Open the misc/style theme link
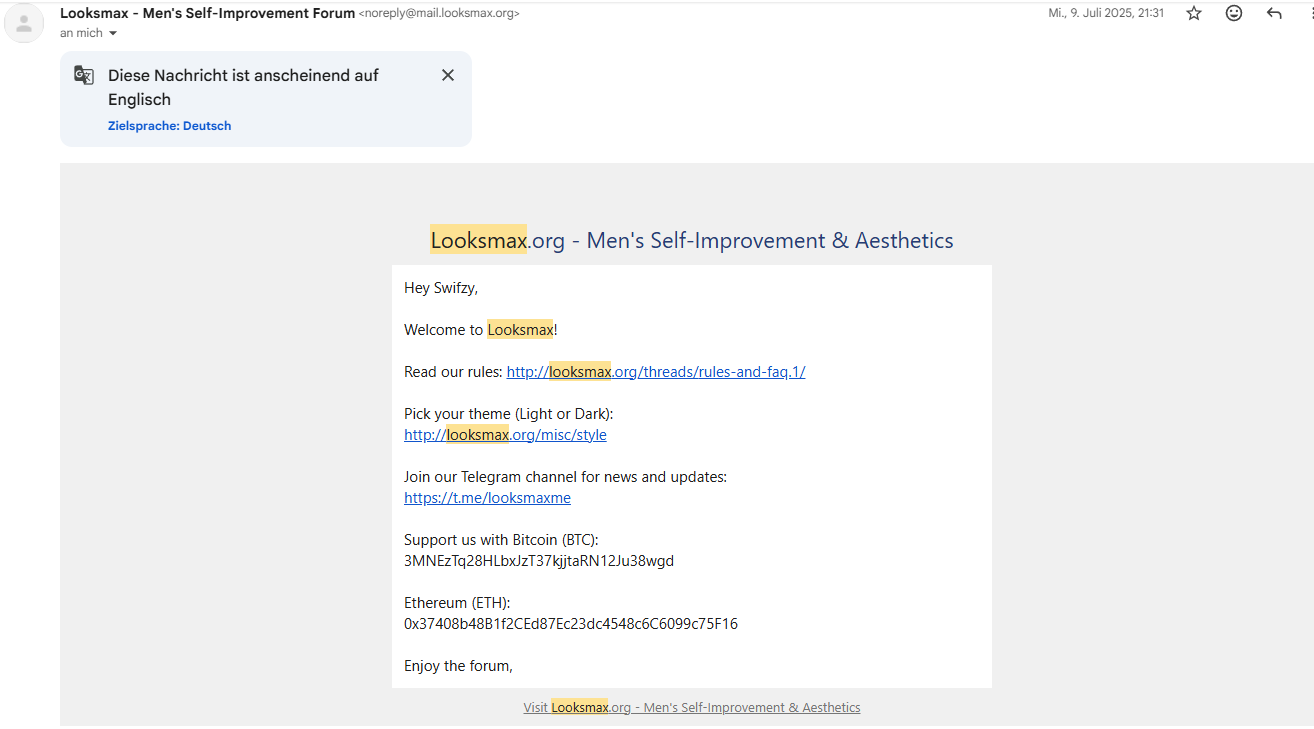The height and width of the screenshot is (729, 1314). [505, 435]
